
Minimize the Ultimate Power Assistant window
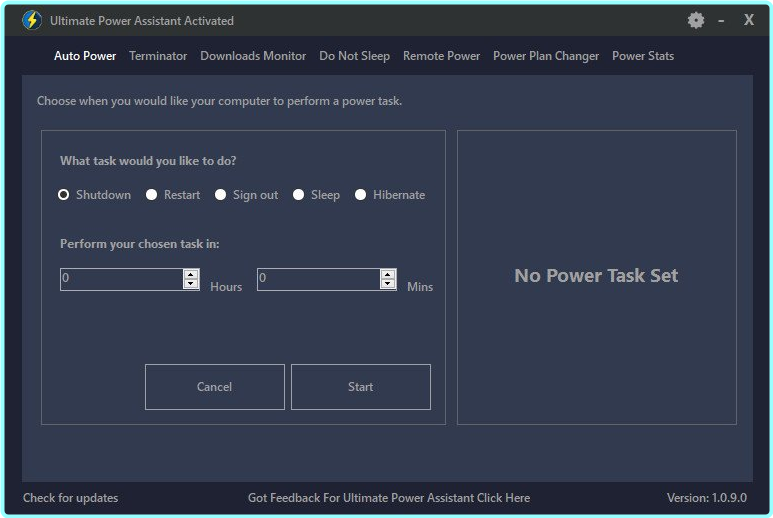tap(721, 20)
